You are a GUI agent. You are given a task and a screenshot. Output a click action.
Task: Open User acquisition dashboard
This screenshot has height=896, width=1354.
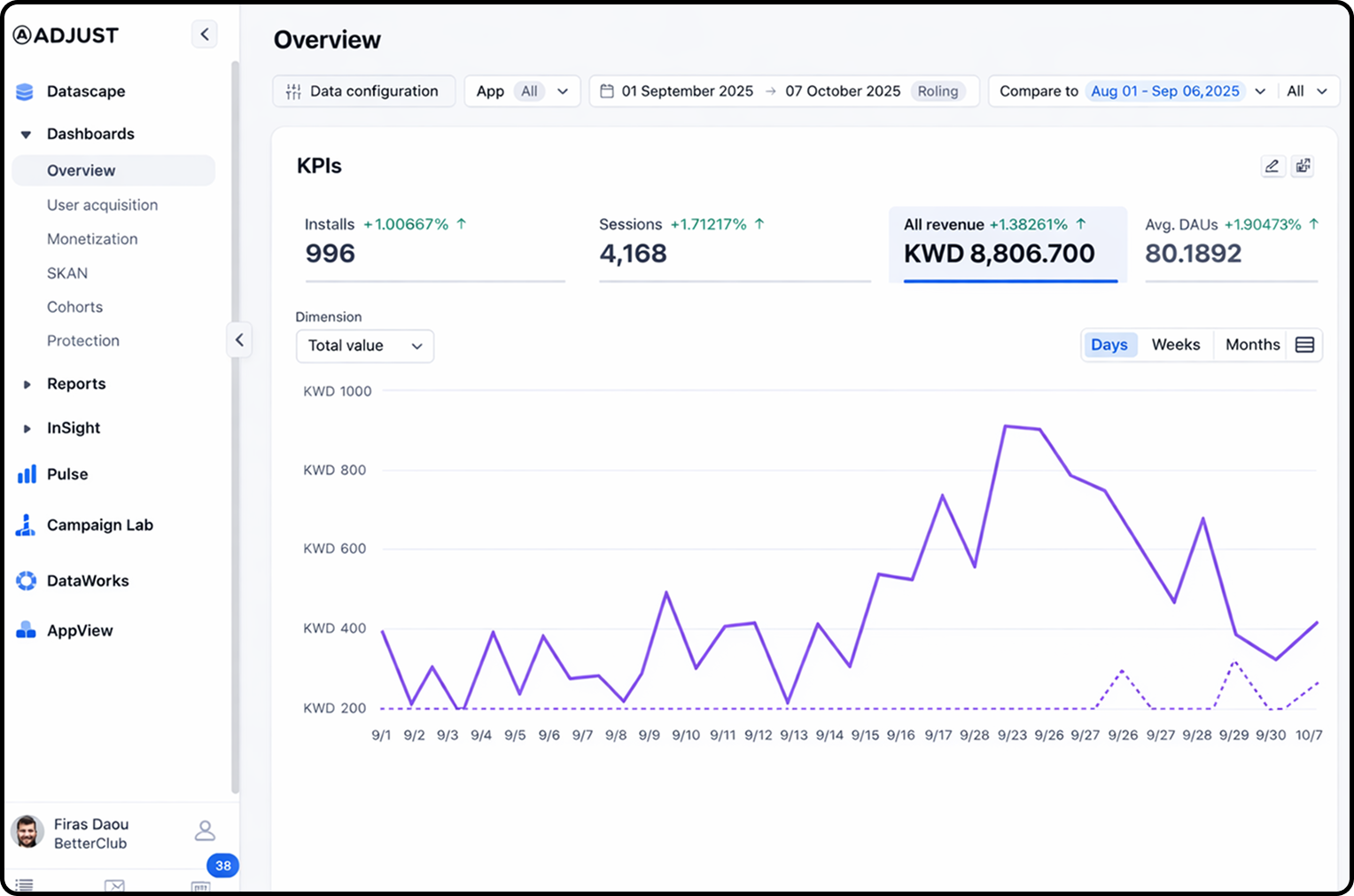point(102,205)
